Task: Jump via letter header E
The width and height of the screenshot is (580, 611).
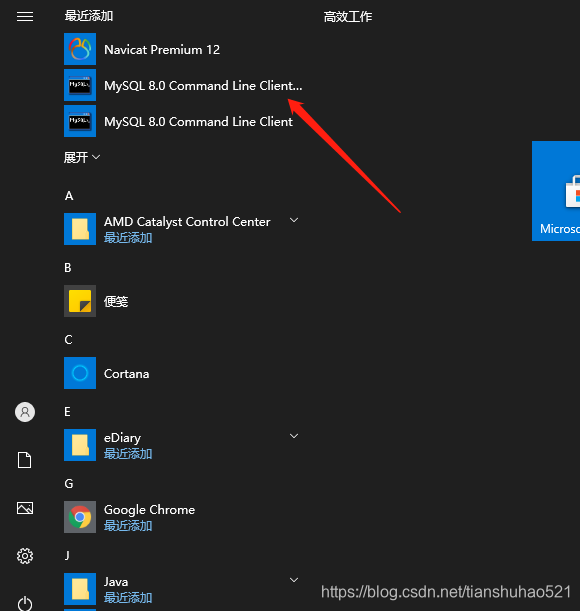Action: [x=67, y=411]
